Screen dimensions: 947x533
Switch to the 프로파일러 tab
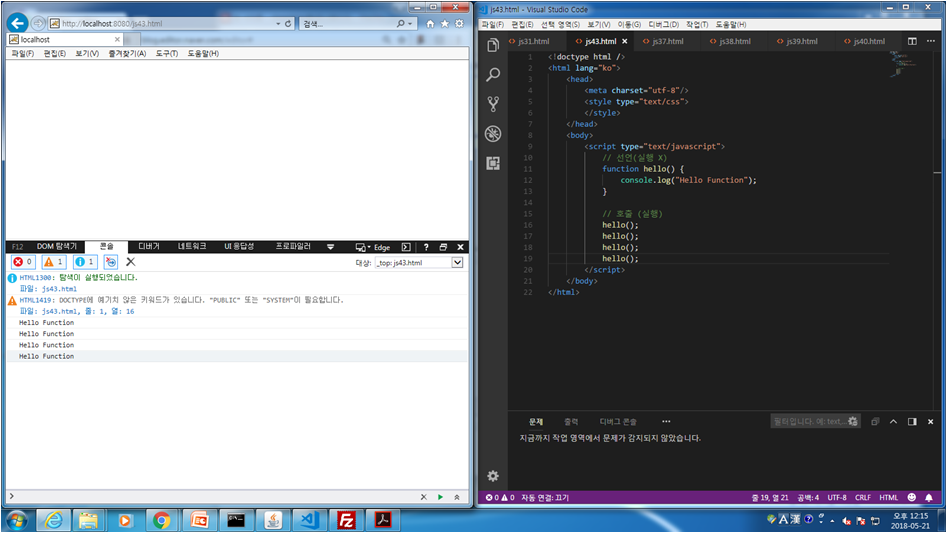[x=293, y=246]
